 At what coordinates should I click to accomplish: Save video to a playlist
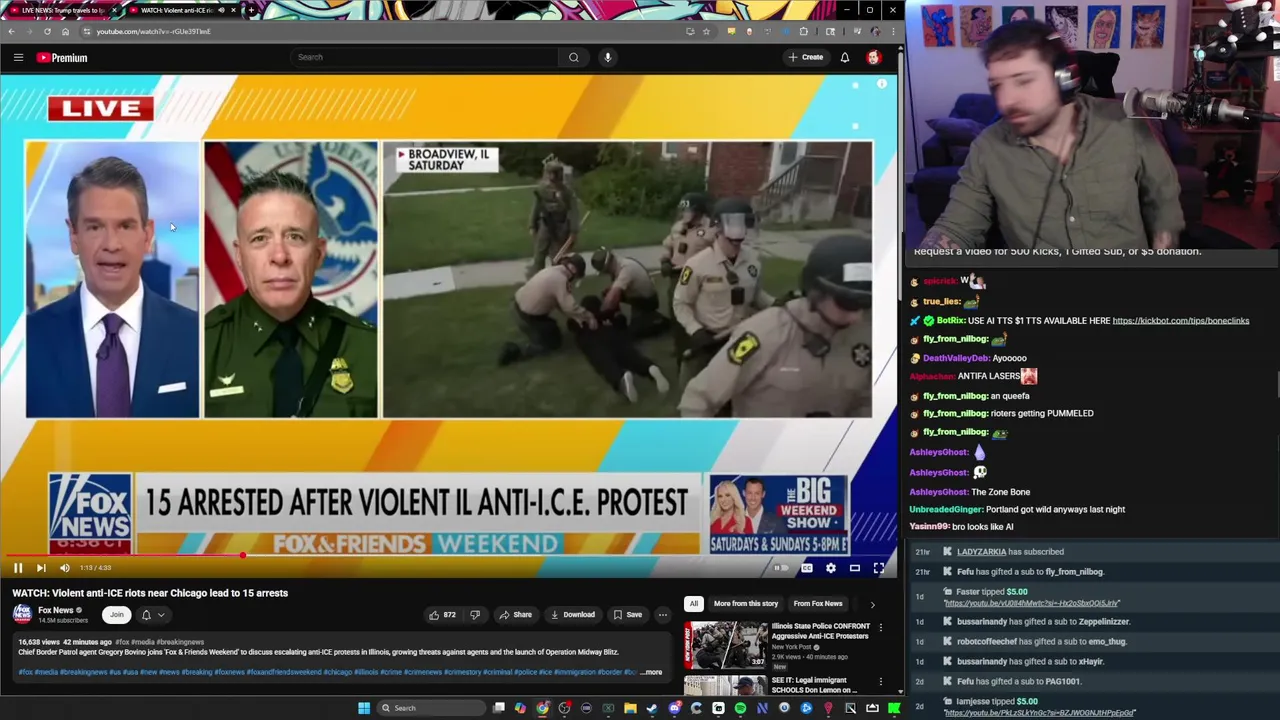point(627,615)
